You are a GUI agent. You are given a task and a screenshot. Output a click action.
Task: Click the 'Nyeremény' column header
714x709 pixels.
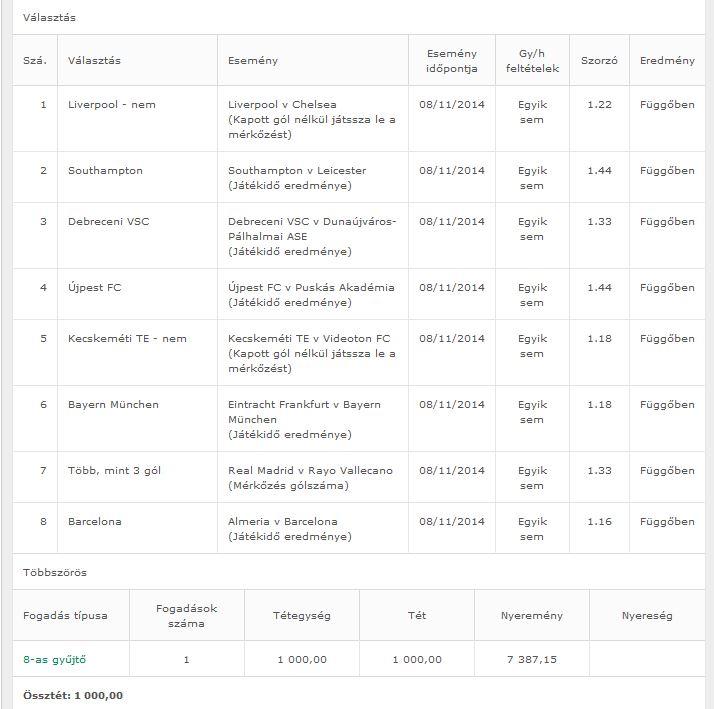[530, 615]
